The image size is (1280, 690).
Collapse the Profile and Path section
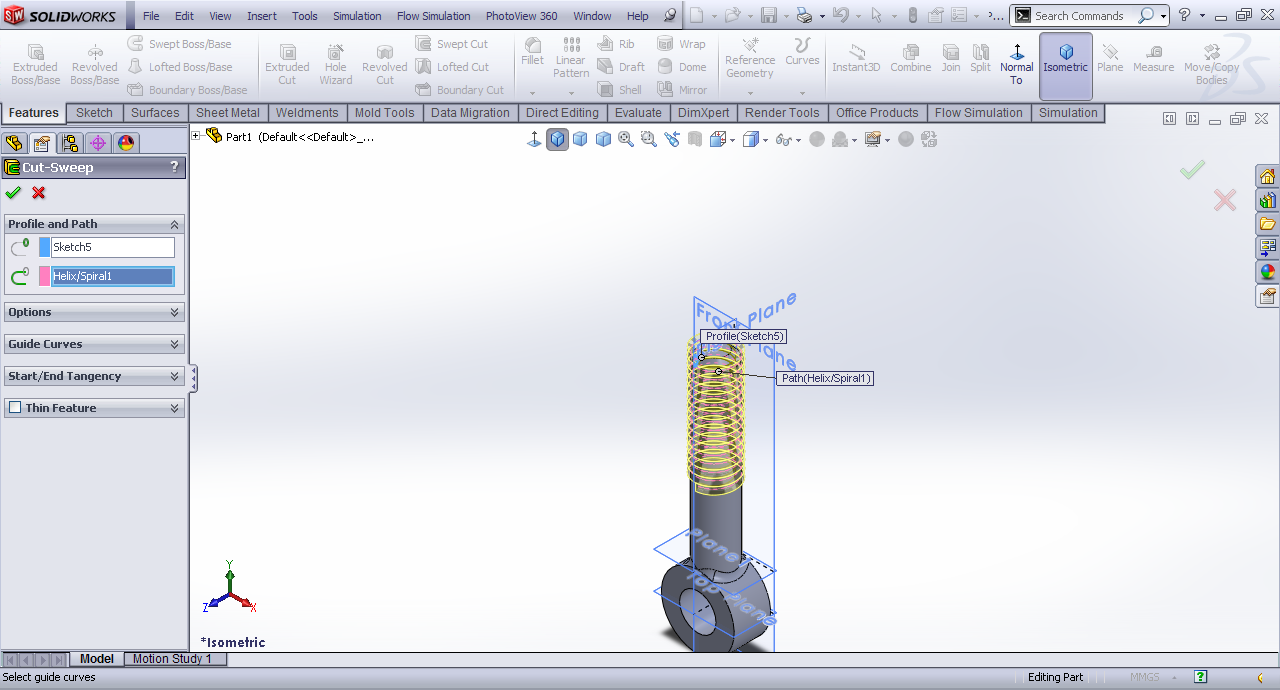(x=175, y=224)
